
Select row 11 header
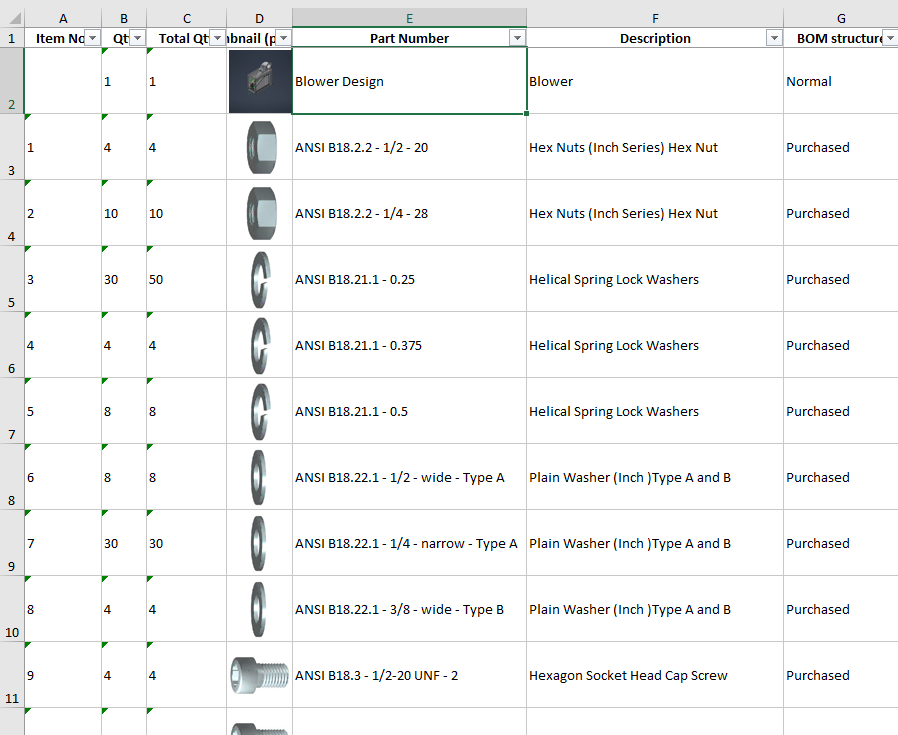11,675
